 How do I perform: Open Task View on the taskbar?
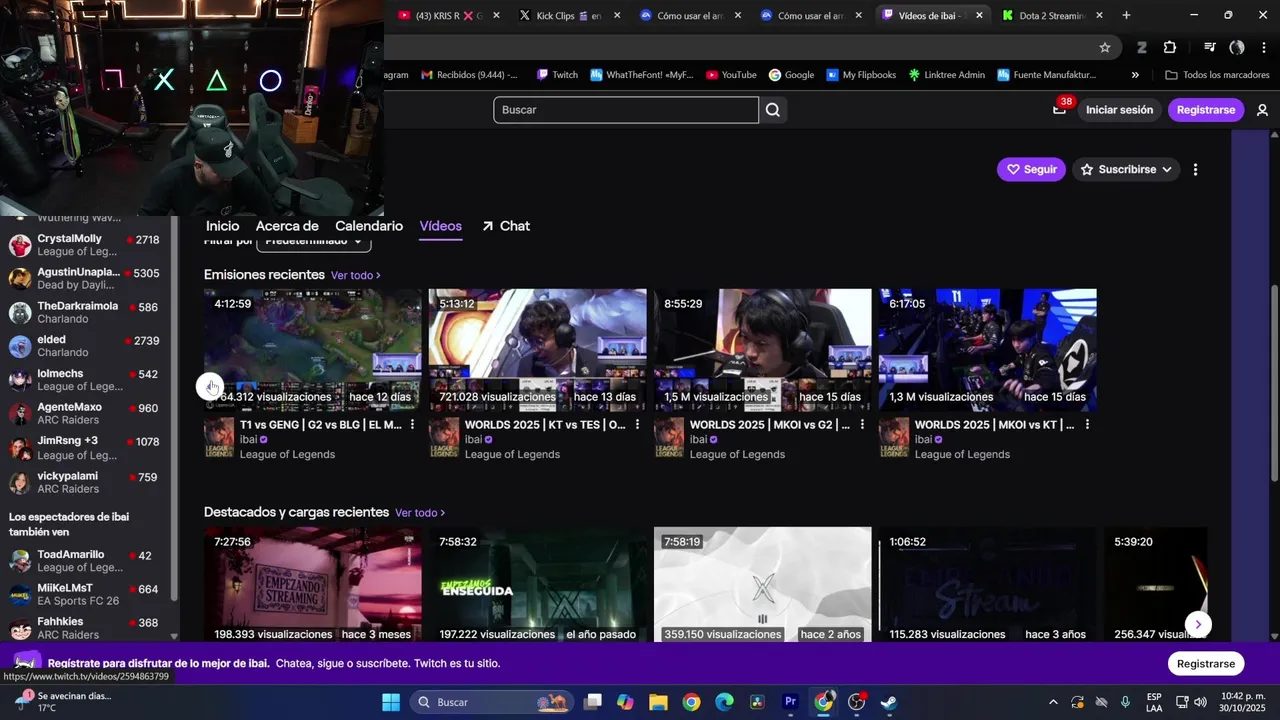coord(593,702)
